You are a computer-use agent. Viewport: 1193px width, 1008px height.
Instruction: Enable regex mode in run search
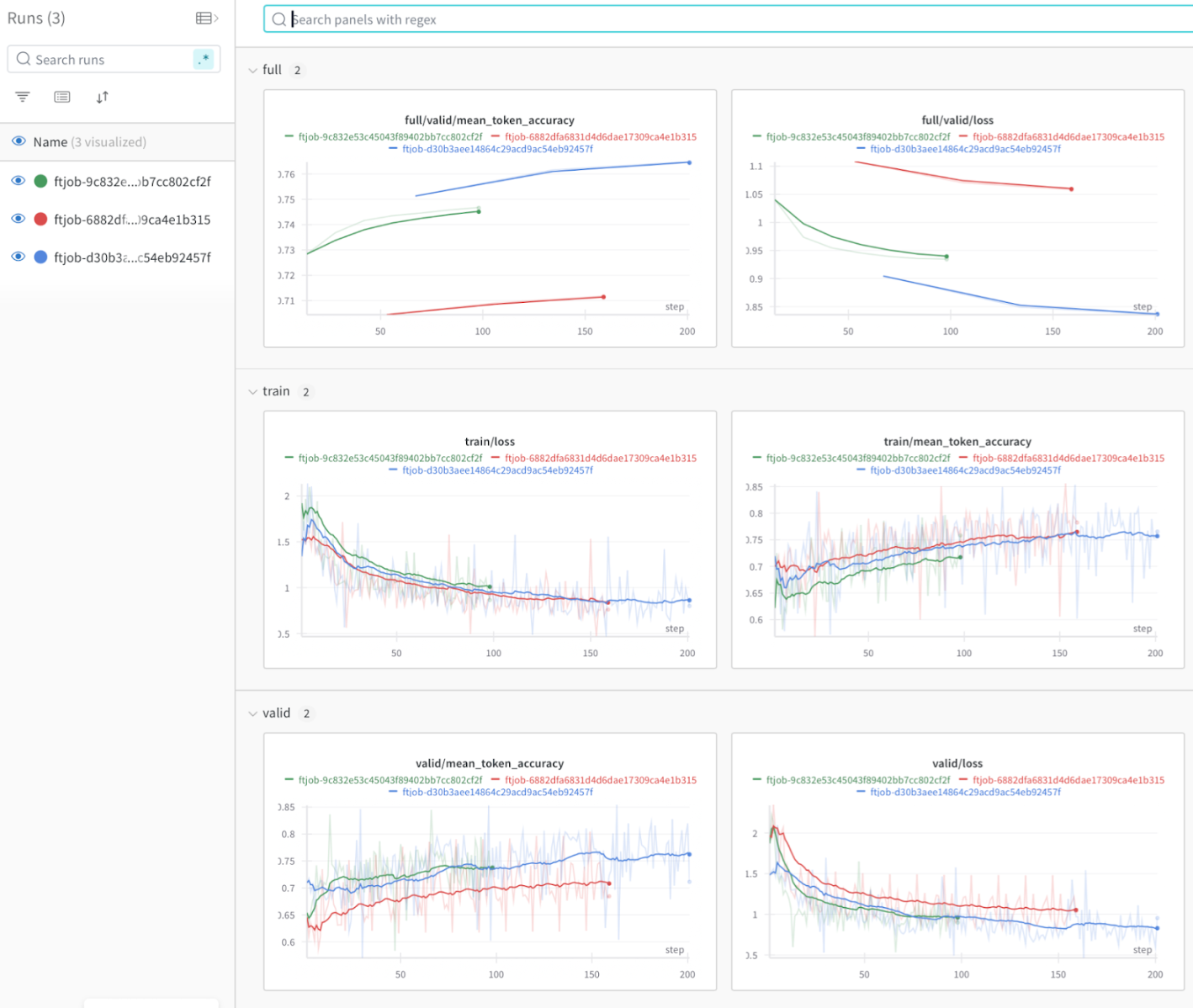(202, 59)
